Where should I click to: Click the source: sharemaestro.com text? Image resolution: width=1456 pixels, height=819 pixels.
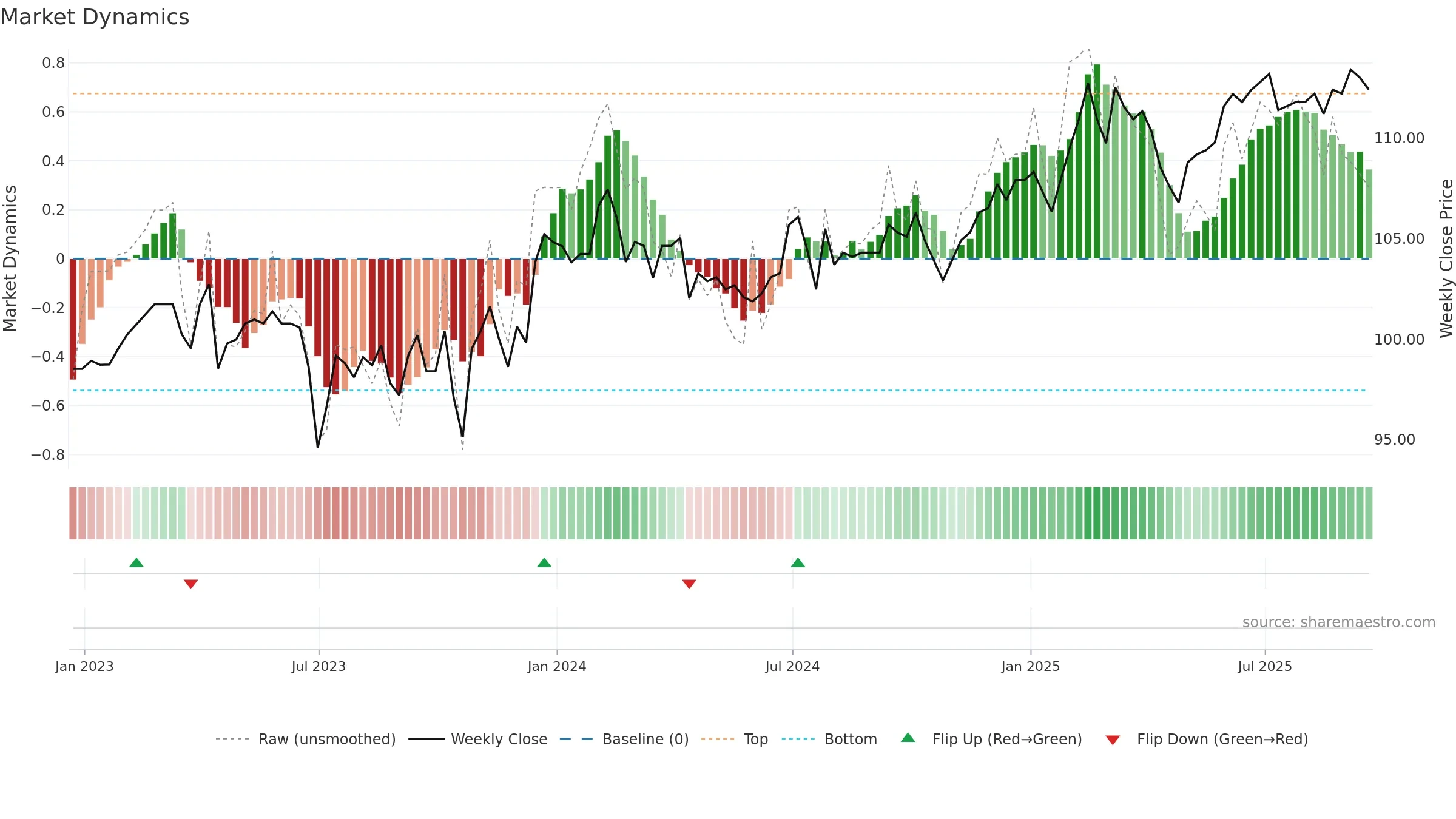pos(1338,622)
